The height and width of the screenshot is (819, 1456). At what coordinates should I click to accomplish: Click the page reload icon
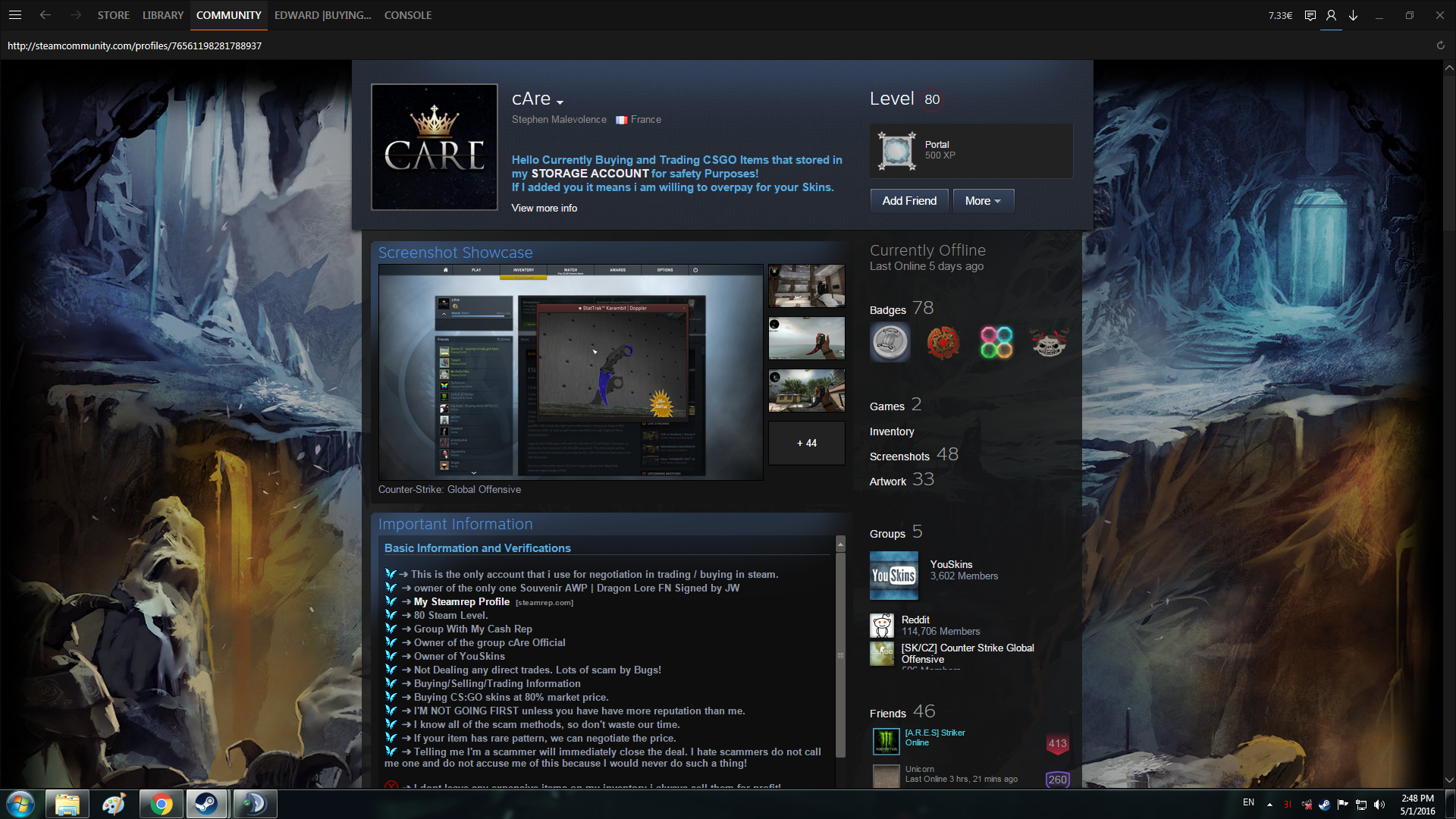click(x=1440, y=45)
